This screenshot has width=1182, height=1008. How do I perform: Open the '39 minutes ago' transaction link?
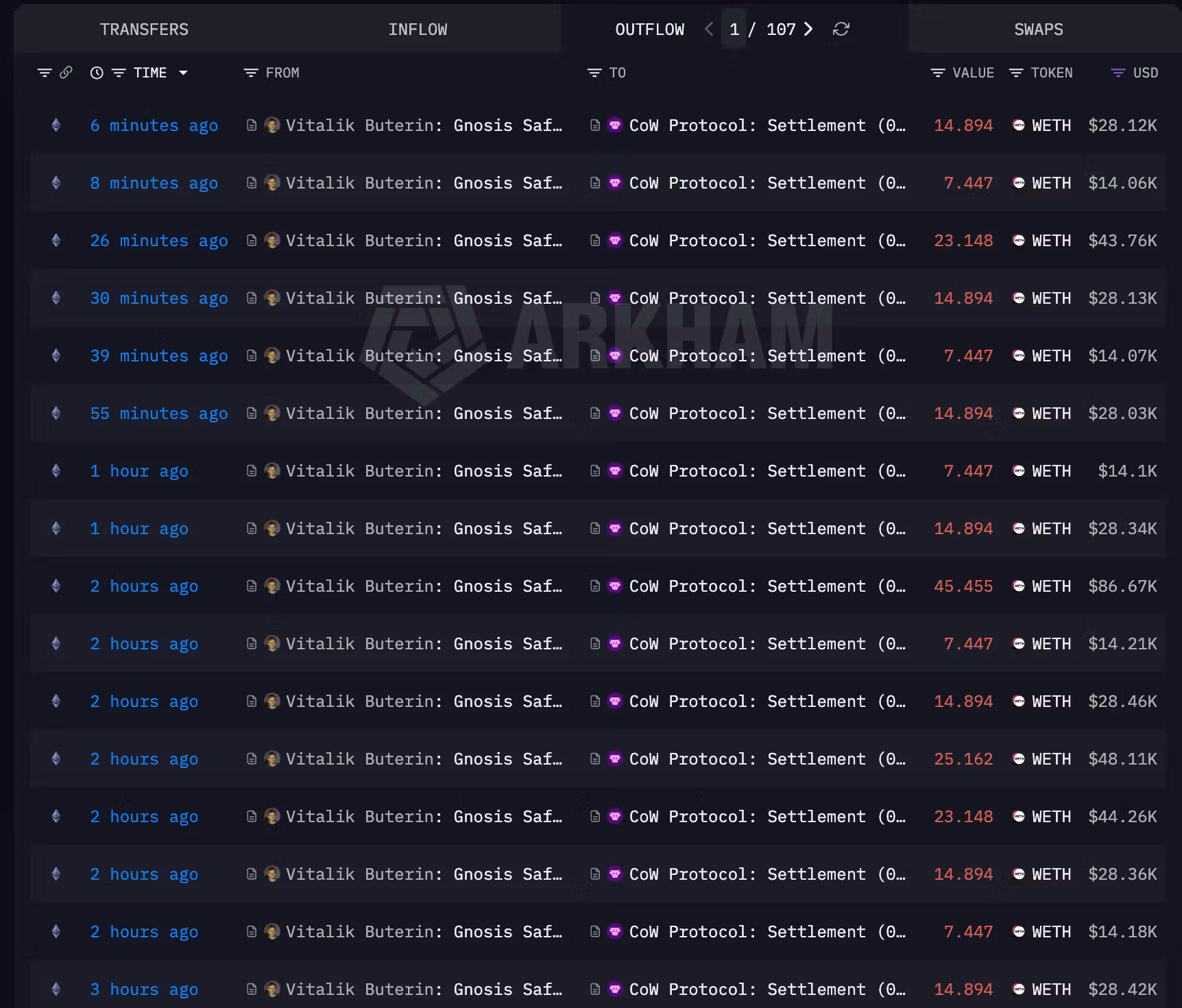coord(159,356)
